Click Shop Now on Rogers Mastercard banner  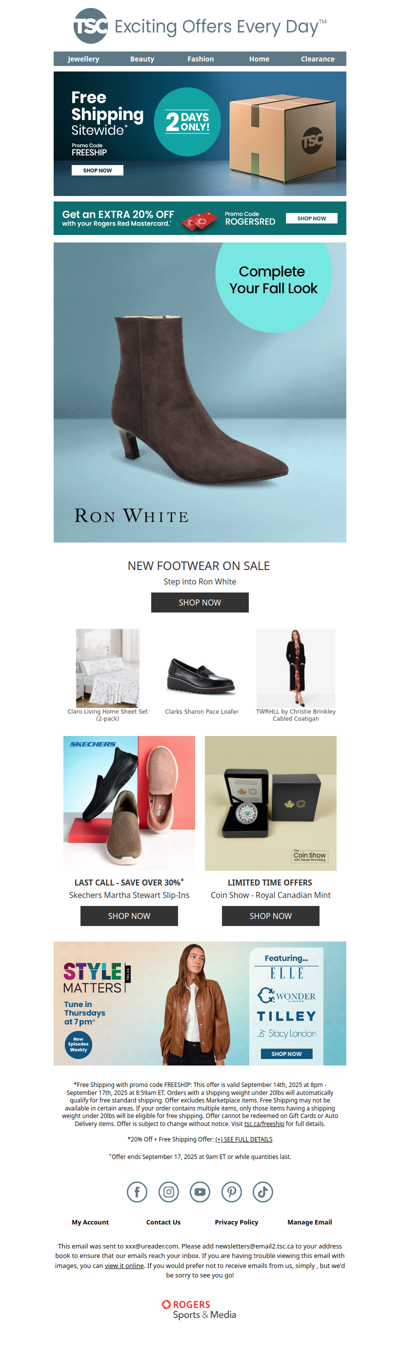click(x=311, y=218)
